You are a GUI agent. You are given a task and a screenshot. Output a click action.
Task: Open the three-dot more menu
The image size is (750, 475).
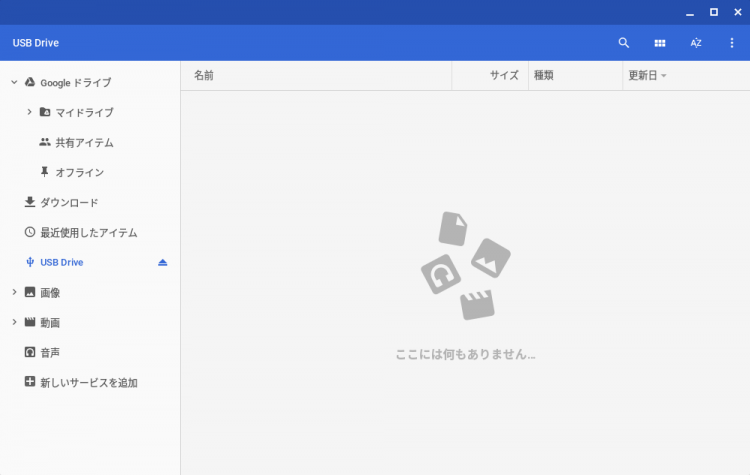pos(732,43)
